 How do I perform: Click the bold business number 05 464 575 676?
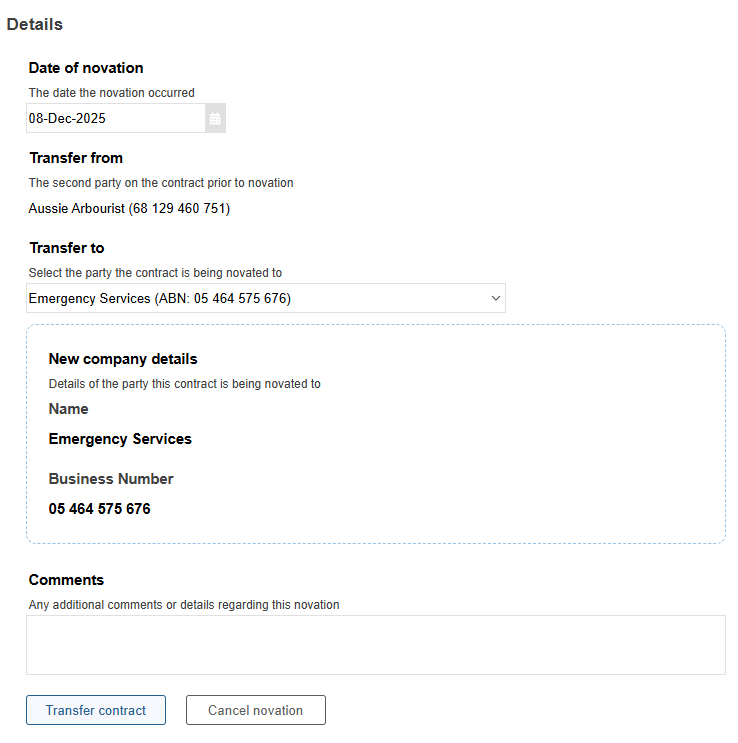100,509
